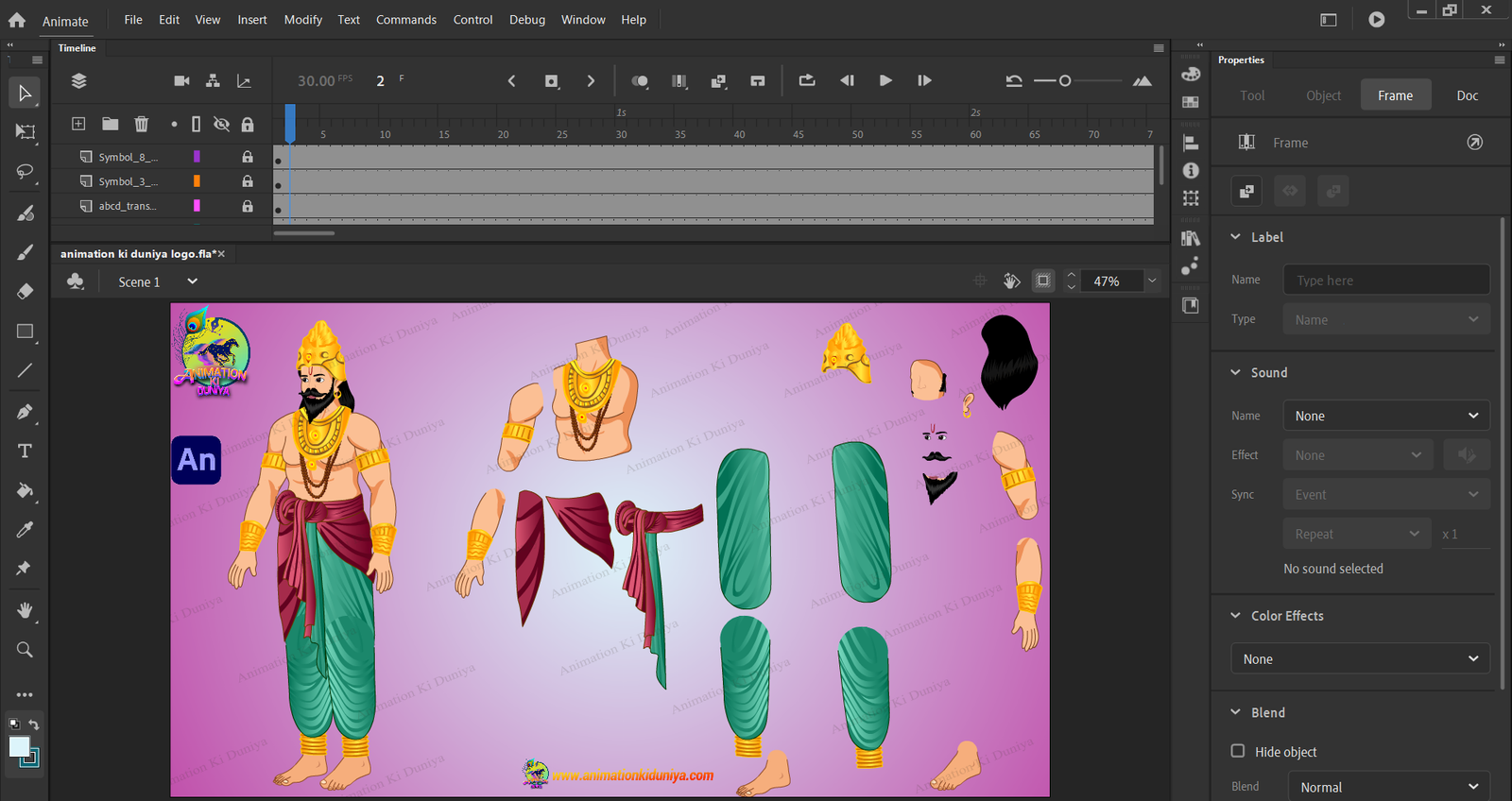Click the fill color swatch
The image size is (1512, 801).
point(19,747)
